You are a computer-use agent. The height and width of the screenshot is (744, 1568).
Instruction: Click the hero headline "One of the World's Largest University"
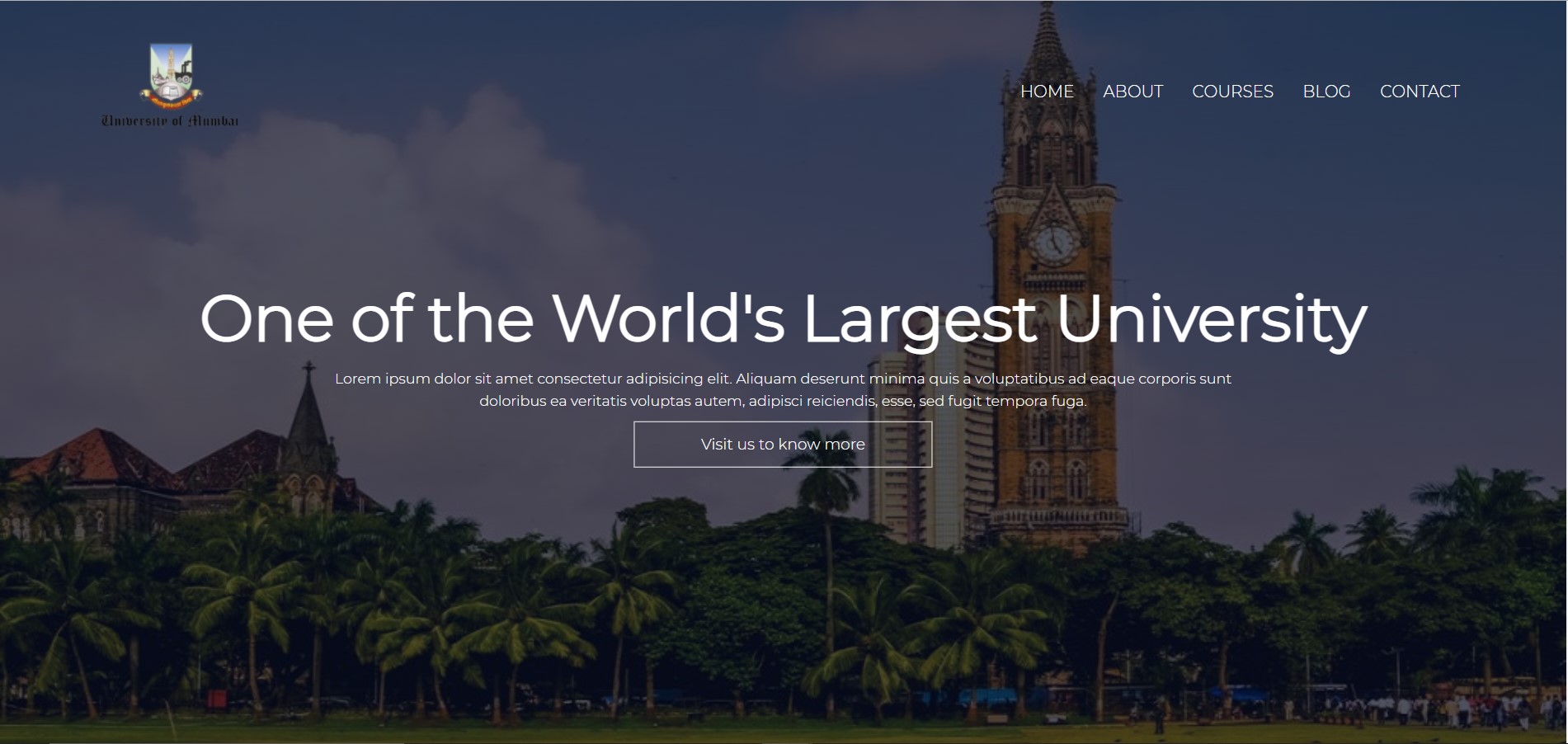tap(784, 322)
